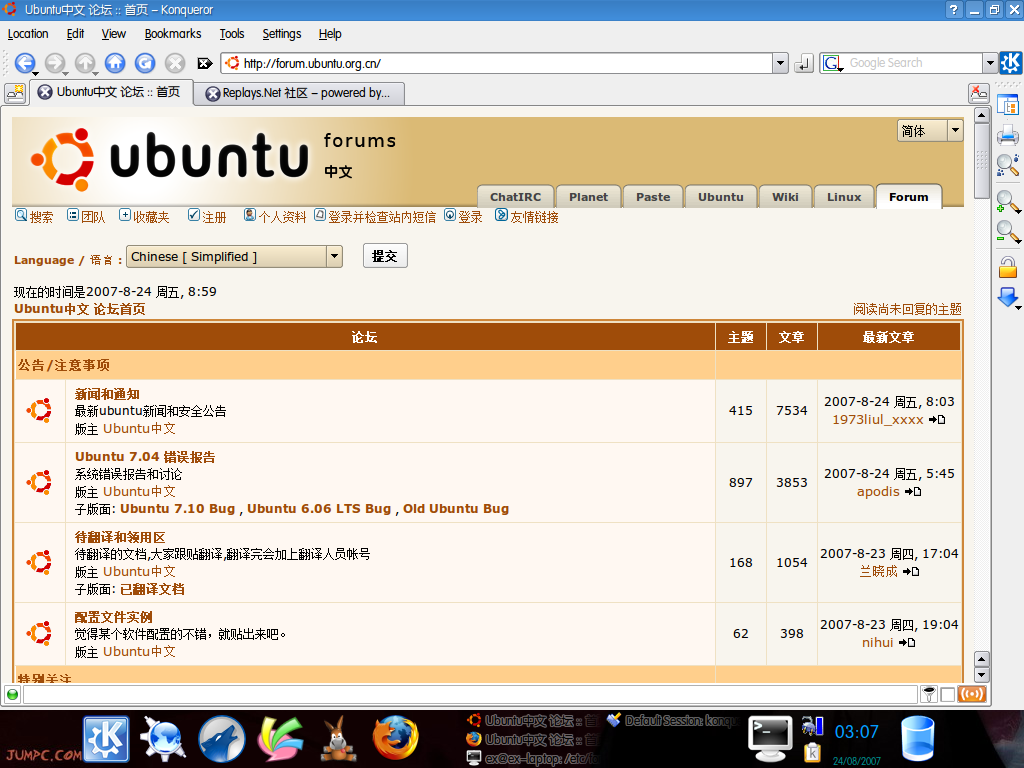1024x768 pixels.
Task: Open the Tools menu
Action: pyautogui.click(x=232, y=34)
